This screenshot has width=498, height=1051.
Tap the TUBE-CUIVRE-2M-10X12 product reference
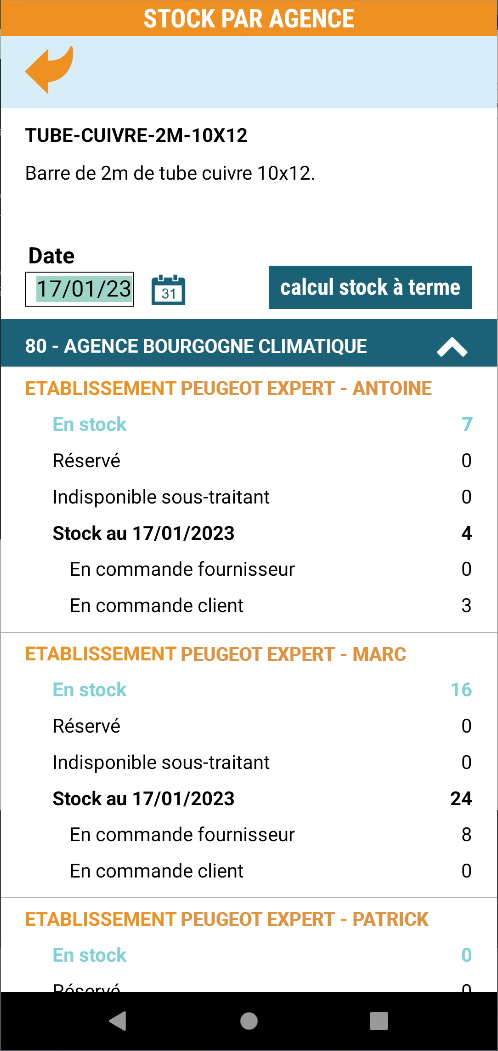pos(136,136)
